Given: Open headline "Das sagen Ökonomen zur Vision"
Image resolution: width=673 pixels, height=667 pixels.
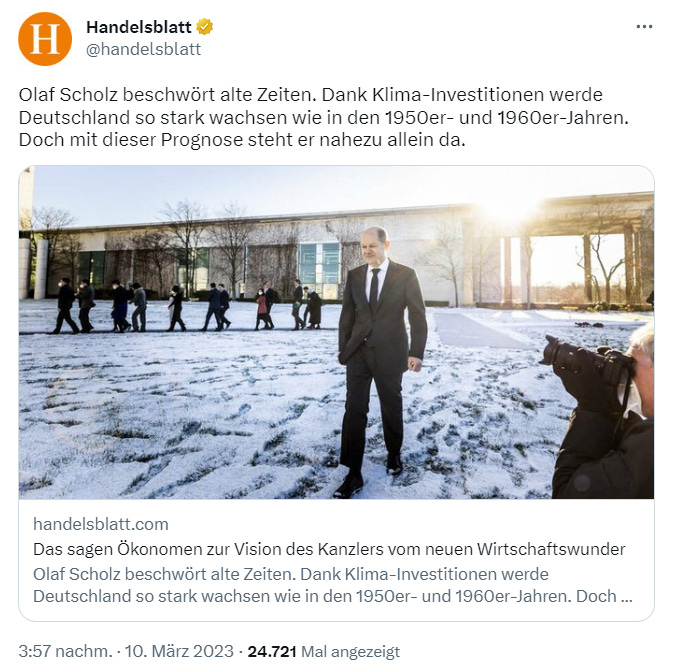Looking at the screenshot, I should (x=329, y=549).
